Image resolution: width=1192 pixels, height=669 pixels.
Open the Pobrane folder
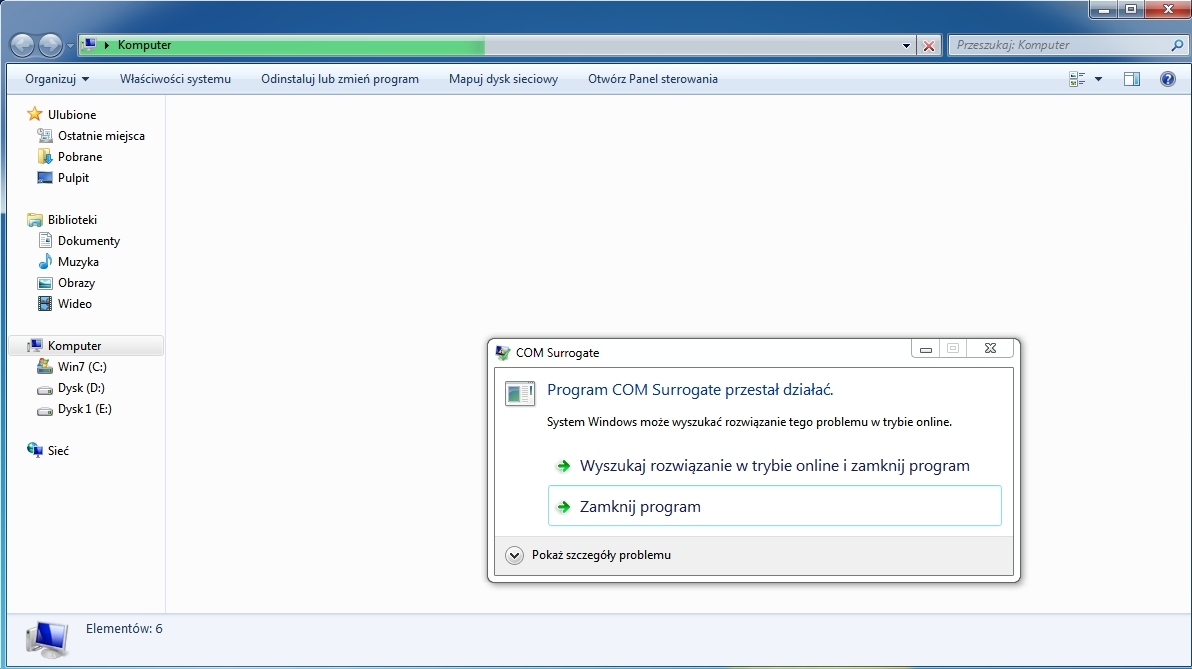(x=80, y=157)
